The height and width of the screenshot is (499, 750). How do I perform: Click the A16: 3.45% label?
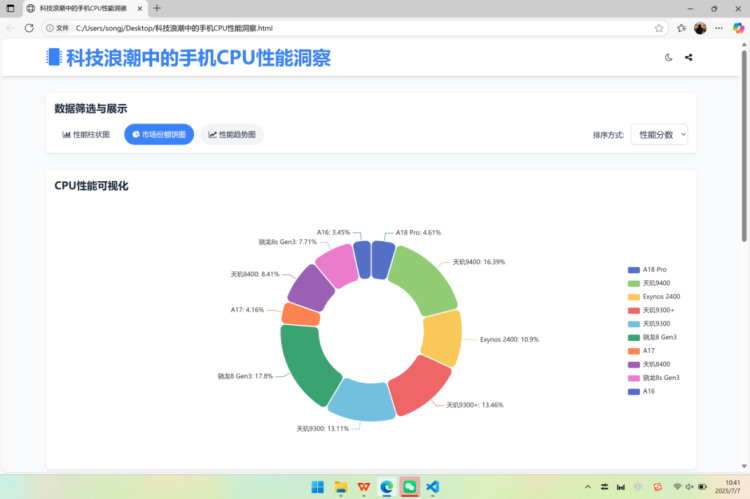[x=333, y=232]
